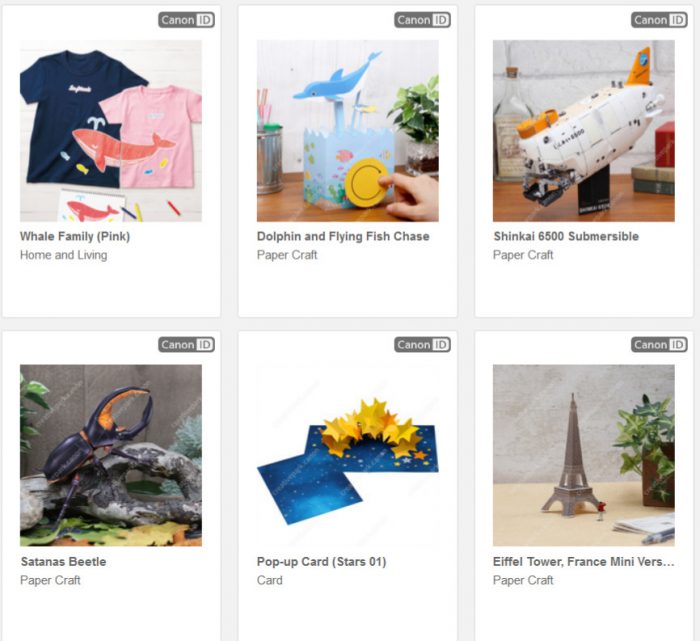Select the Card category under Pop-up Card
Image resolution: width=700 pixels, height=641 pixels.
tap(270, 580)
